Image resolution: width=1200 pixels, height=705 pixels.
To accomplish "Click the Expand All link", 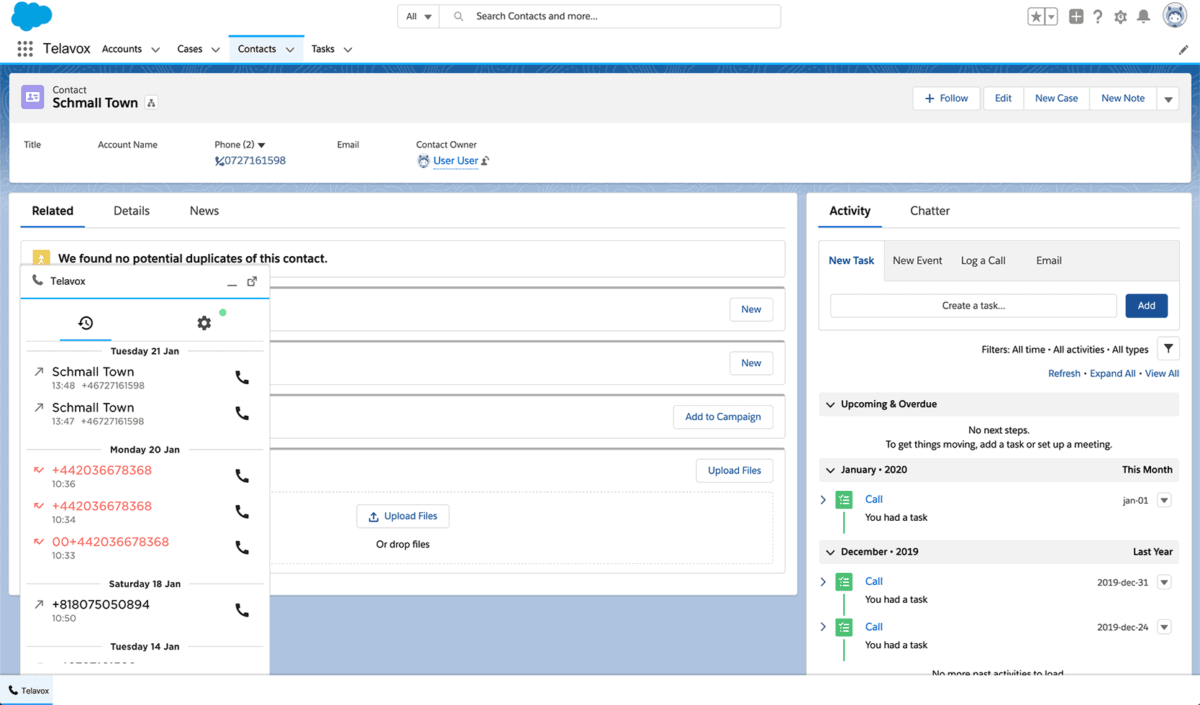I will click(x=1113, y=374).
